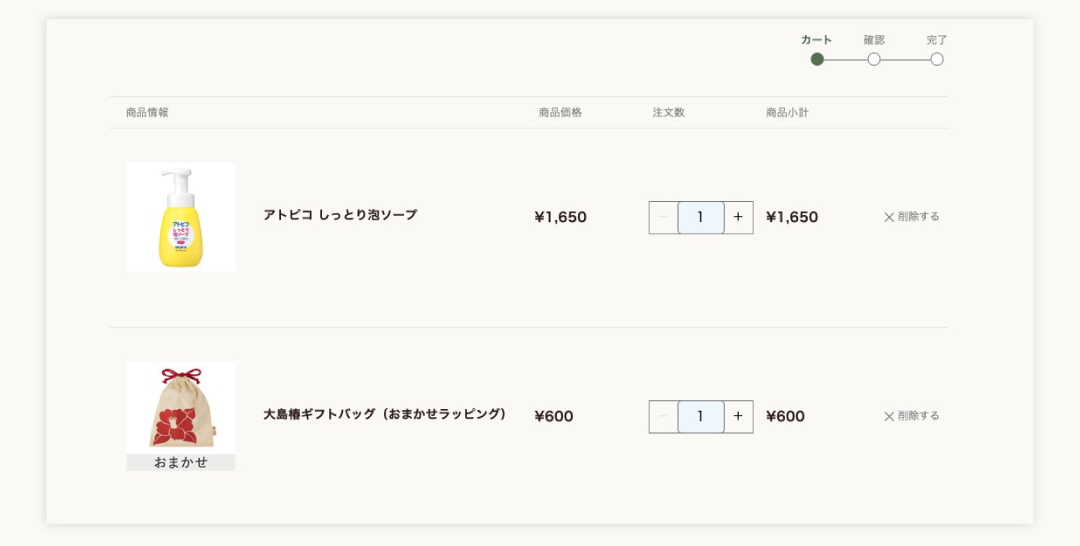Increase the Atopico soap quantity with plus
1080x546 pixels.
tap(738, 217)
